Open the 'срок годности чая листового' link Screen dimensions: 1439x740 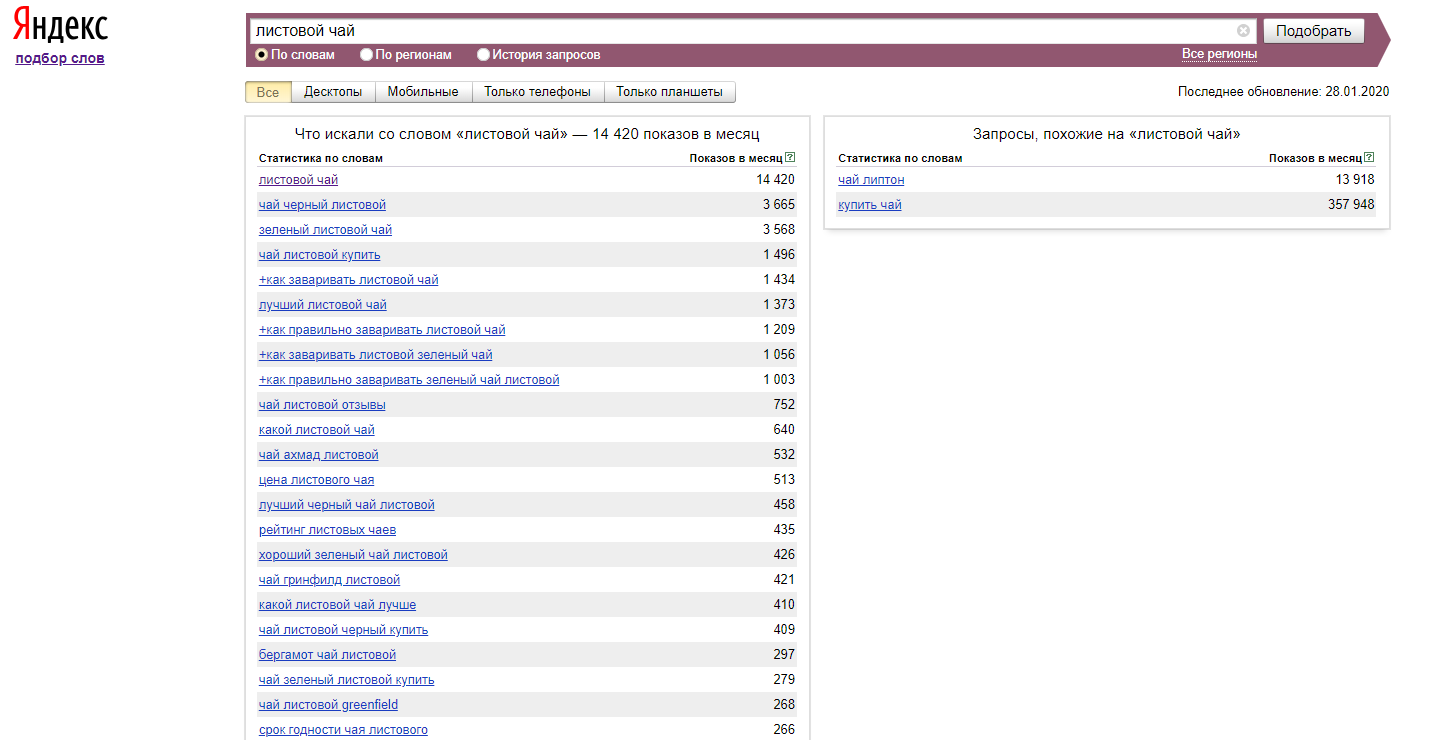click(x=343, y=730)
